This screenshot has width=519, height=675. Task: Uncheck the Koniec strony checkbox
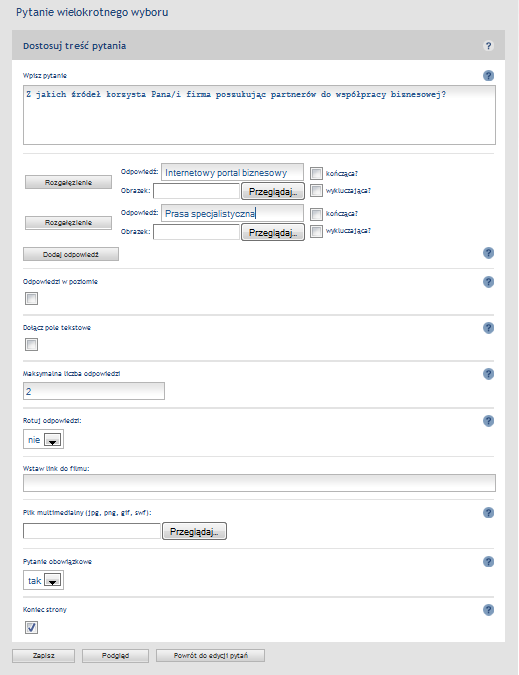click(x=31, y=628)
